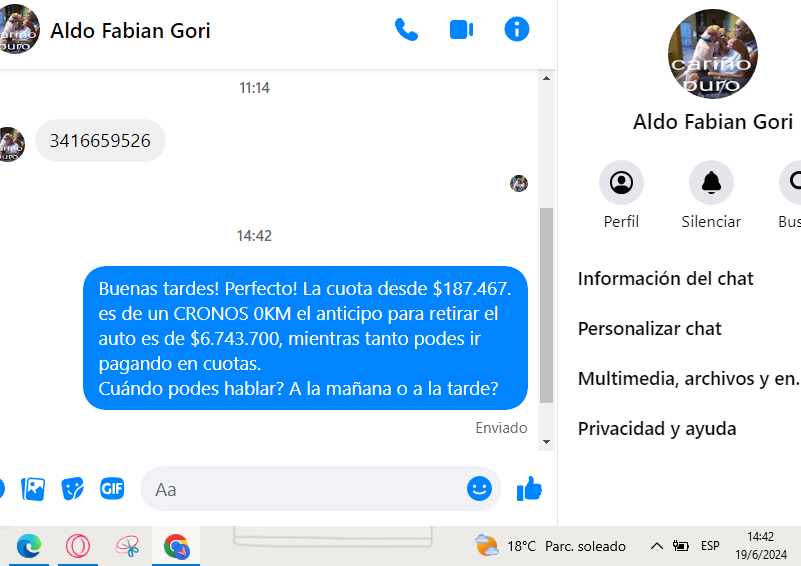Open Opera browser from the taskbar
This screenshot has width=801, height=566.
78,546
